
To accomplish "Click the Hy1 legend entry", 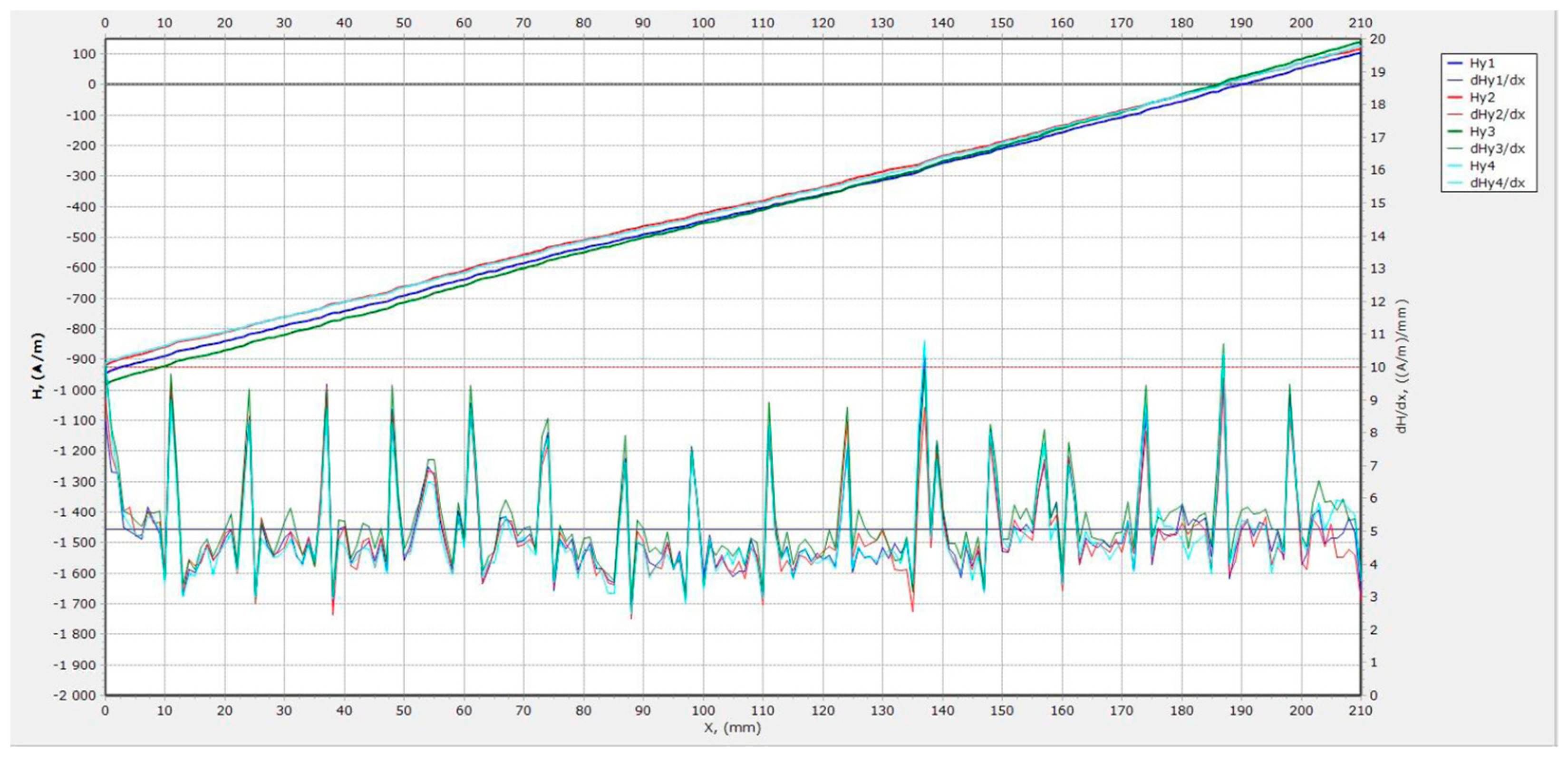I will [x=1482, y=63].
